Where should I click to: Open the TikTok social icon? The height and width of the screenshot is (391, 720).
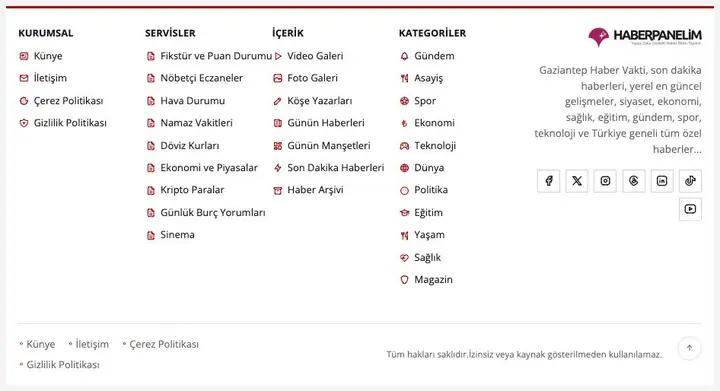pyautogui.click(x=690, y=181)
